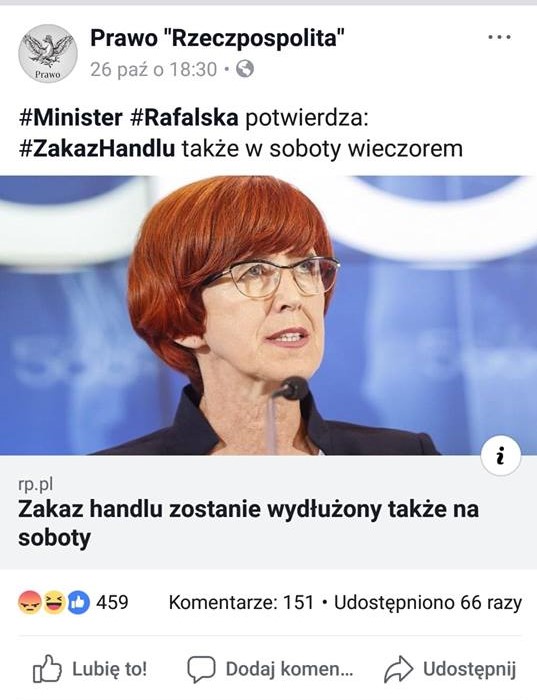Viewport: 537px width, 700px height.
Task: Open the #Minister hashtag
Action: tap(71, 118)
